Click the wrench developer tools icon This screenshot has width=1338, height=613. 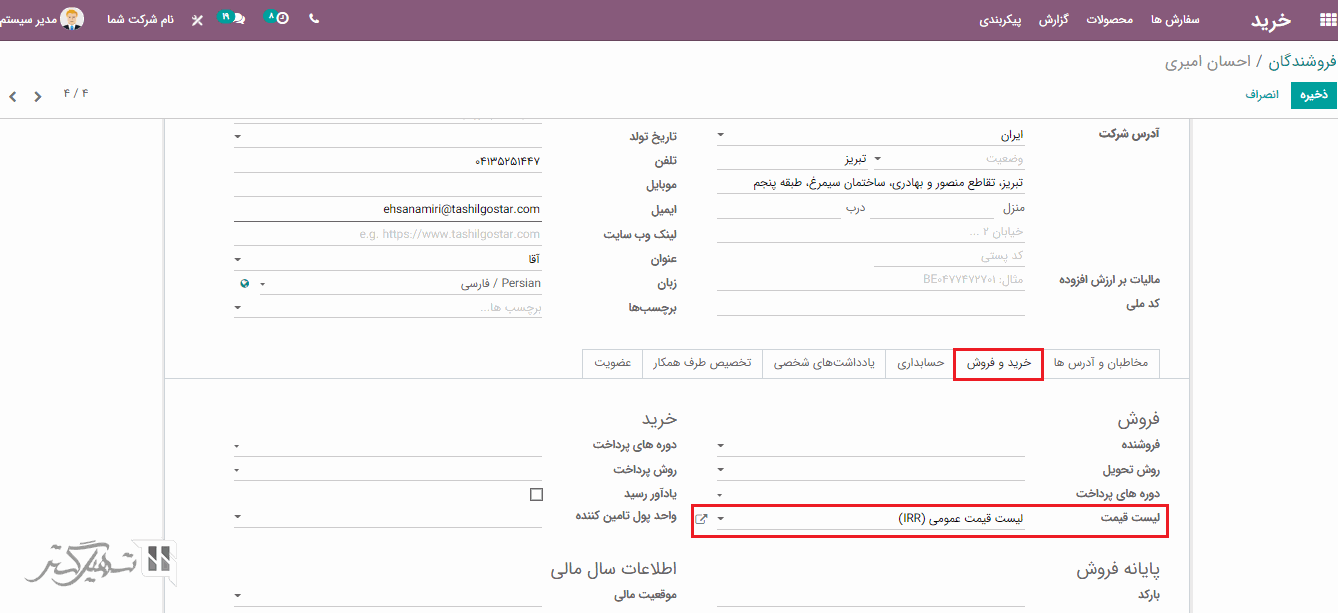coord(197,20)
